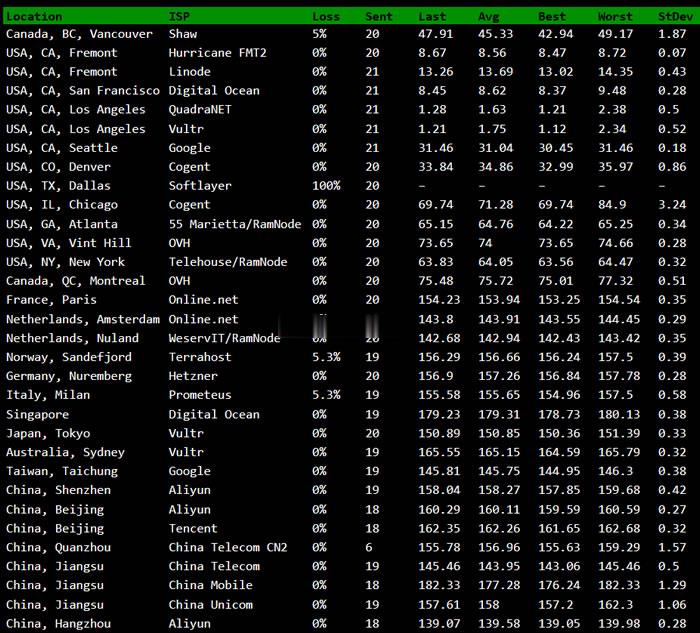Select the 'Softlayer' ISP entry

coord(200,186)
